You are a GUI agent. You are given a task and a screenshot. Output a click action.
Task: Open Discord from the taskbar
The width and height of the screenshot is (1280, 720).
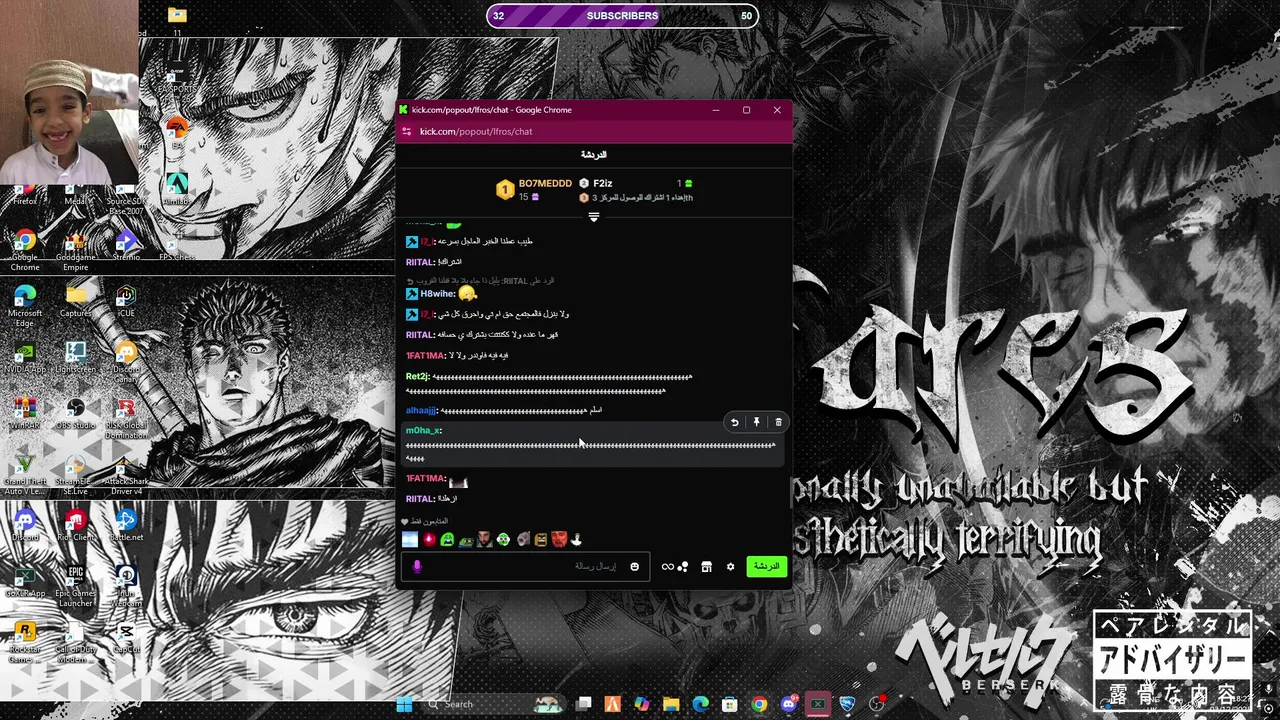(x=789, y=704)
